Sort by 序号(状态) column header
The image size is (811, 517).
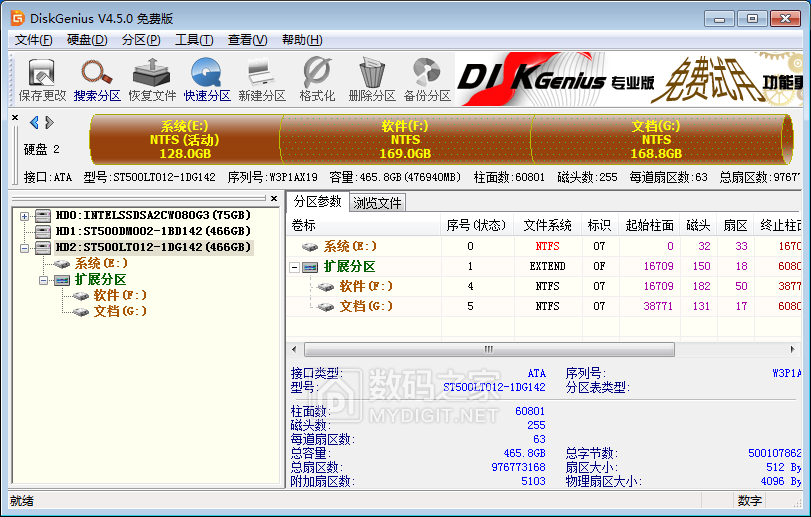[x=477, y=225]
